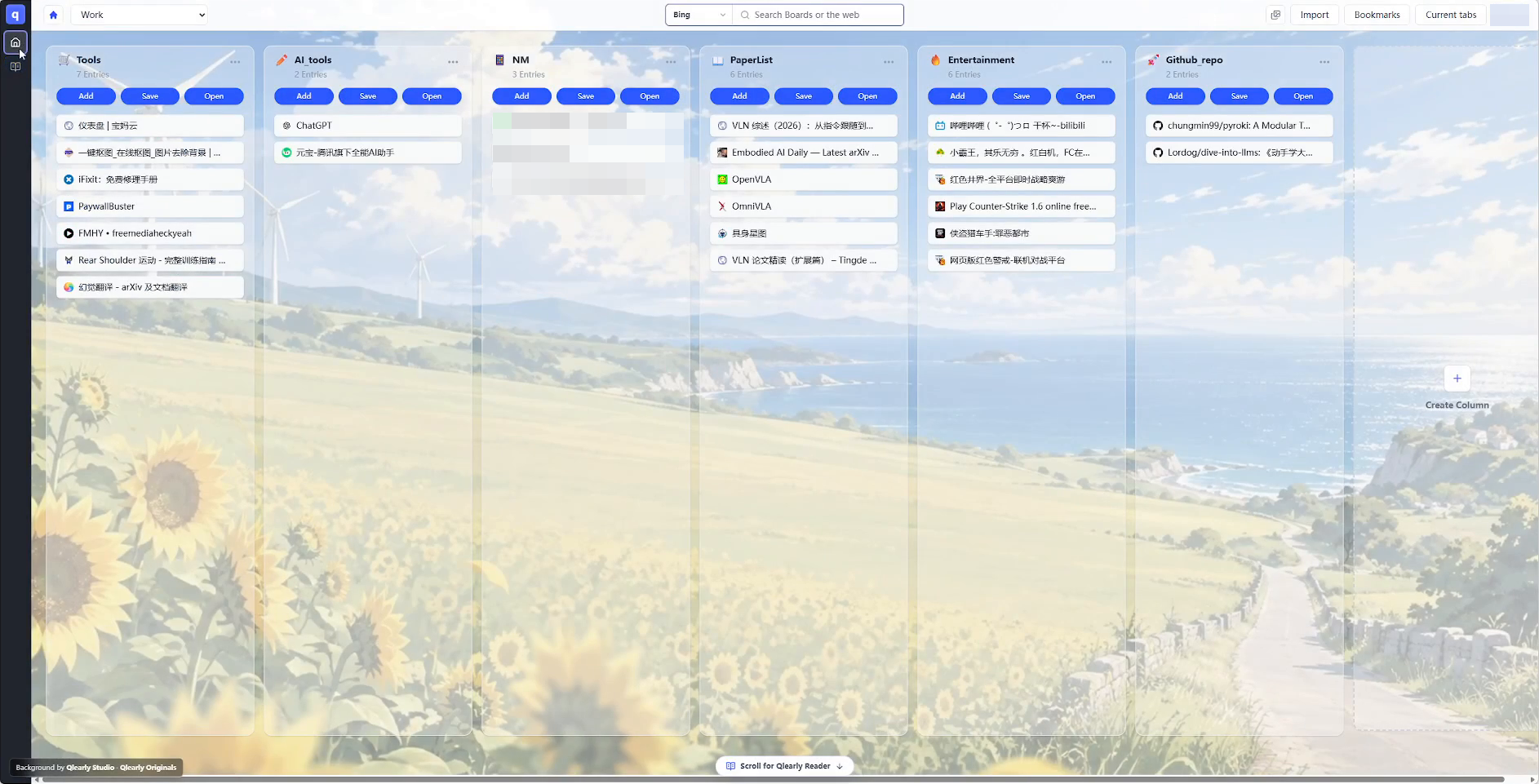Click the Import button
This screenshot has height=784, width=1539.
1314,15
